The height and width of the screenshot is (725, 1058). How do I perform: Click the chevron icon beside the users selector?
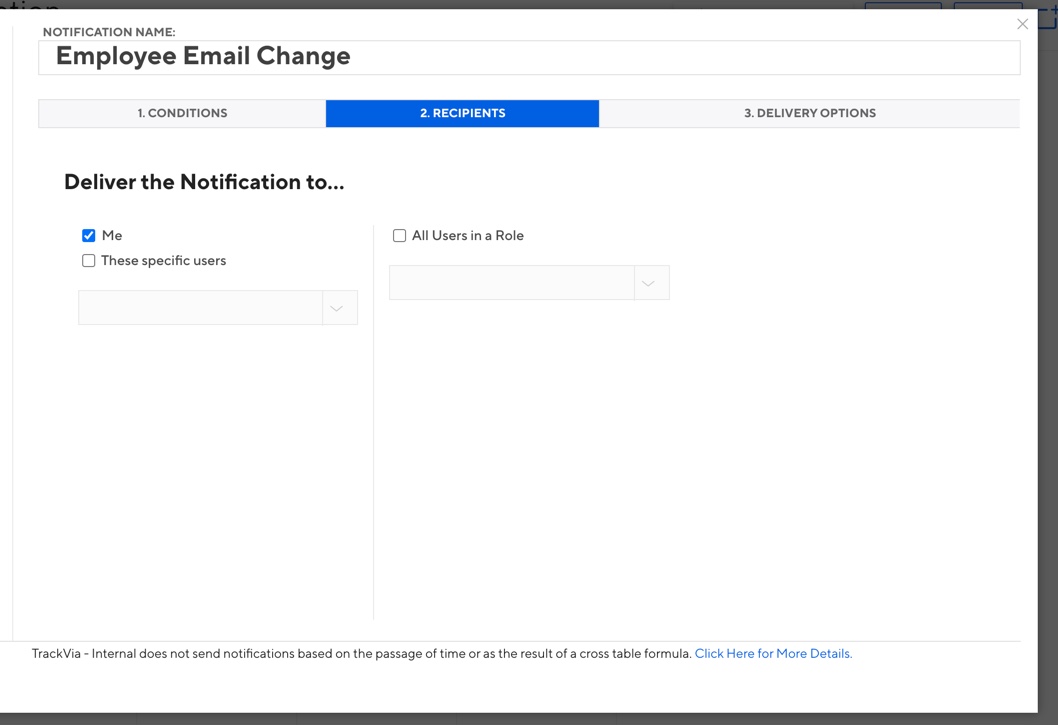click(338, 307)
